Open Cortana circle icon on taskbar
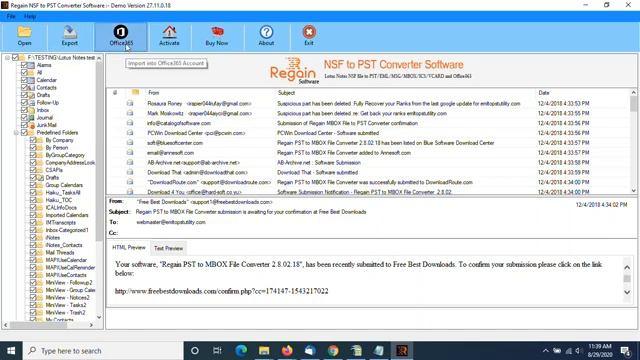The image size is (640, 360). click(x=195, y=351)
